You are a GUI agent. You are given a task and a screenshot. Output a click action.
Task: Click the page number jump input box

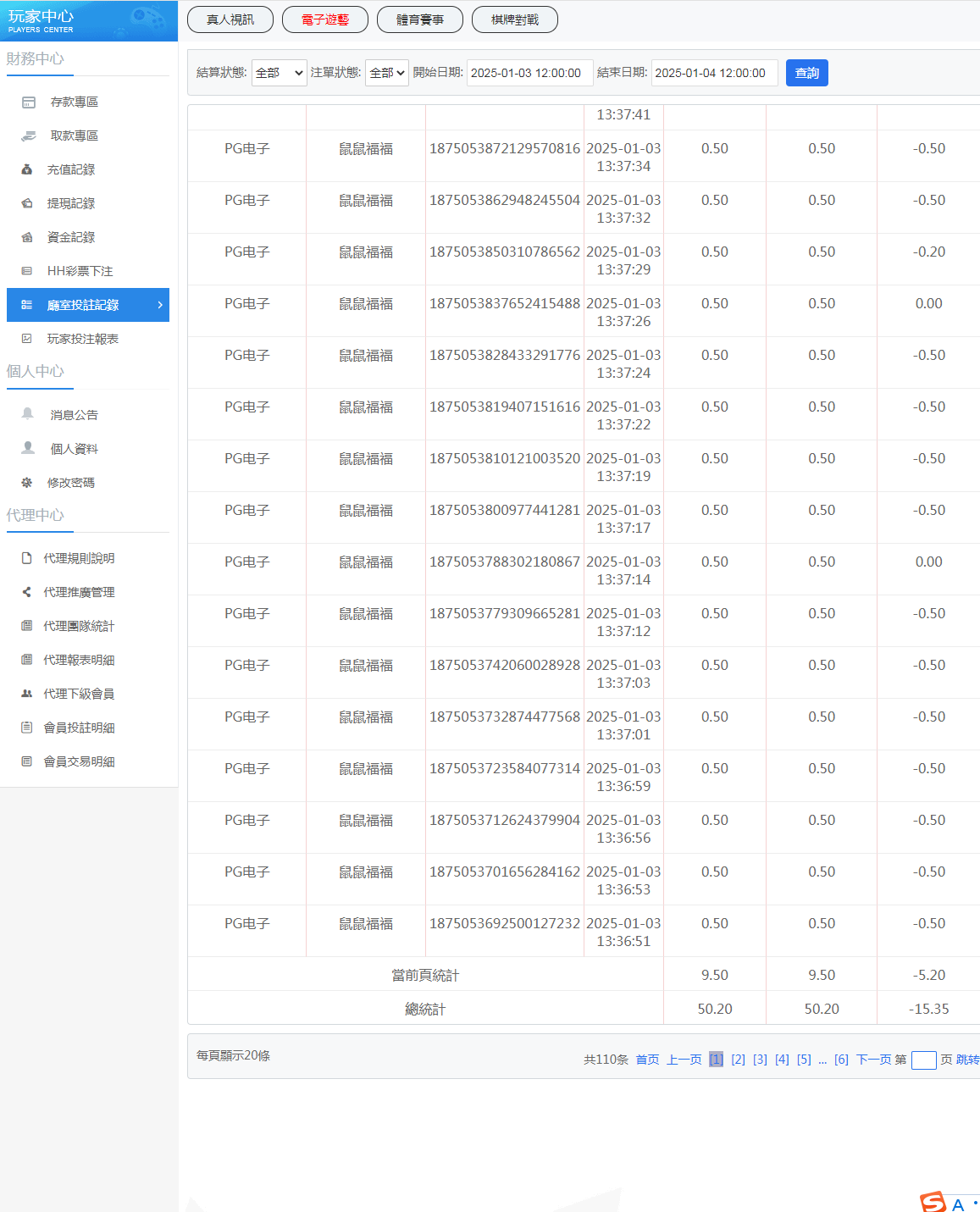pyautogui.click(x=923, y=1060)
